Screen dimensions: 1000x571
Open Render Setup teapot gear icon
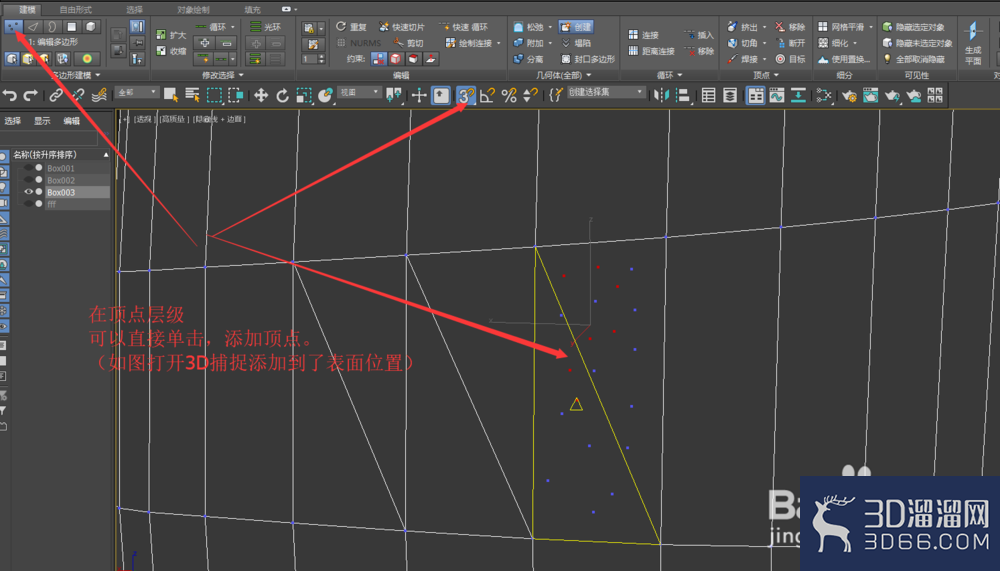coord(849,96)
